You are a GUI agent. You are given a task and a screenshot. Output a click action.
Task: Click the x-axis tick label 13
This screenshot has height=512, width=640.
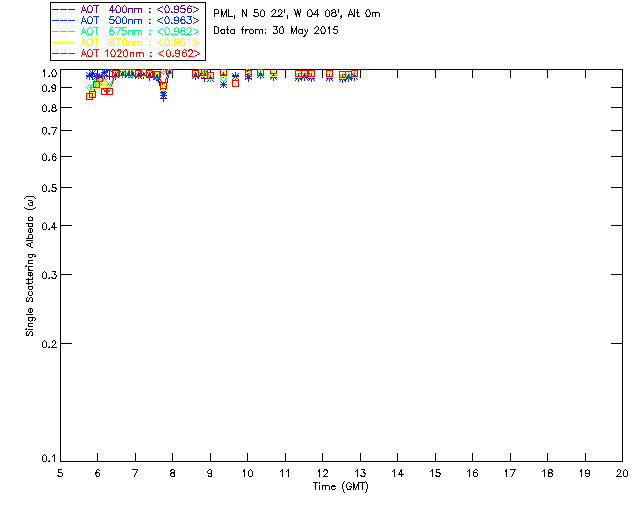click(360, 473)
